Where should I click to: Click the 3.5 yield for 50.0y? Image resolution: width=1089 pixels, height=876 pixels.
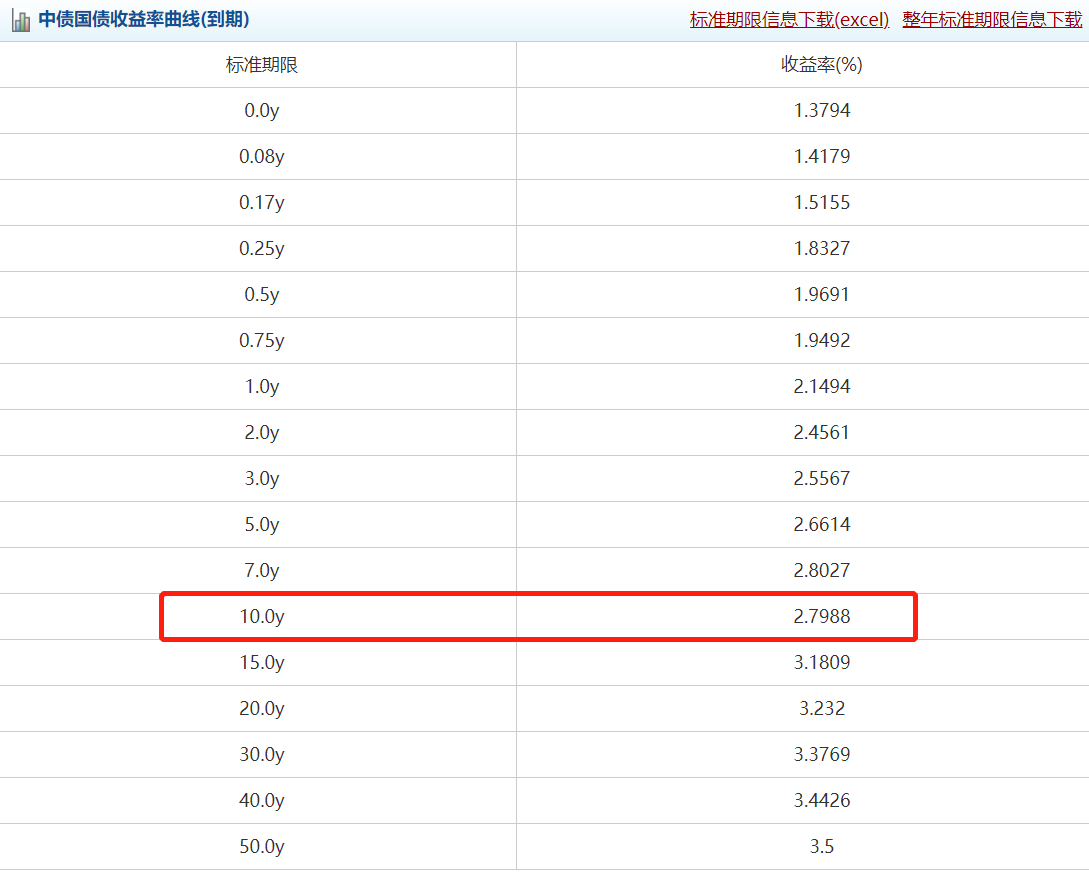[821, 847]
